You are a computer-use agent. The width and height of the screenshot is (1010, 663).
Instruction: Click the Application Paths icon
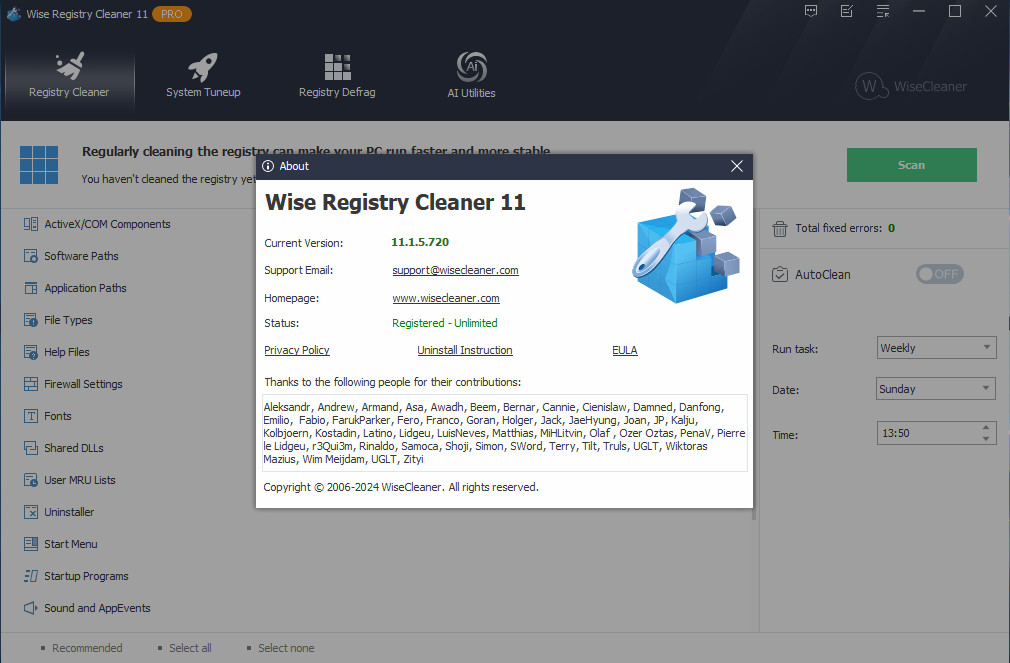[31, 288]
